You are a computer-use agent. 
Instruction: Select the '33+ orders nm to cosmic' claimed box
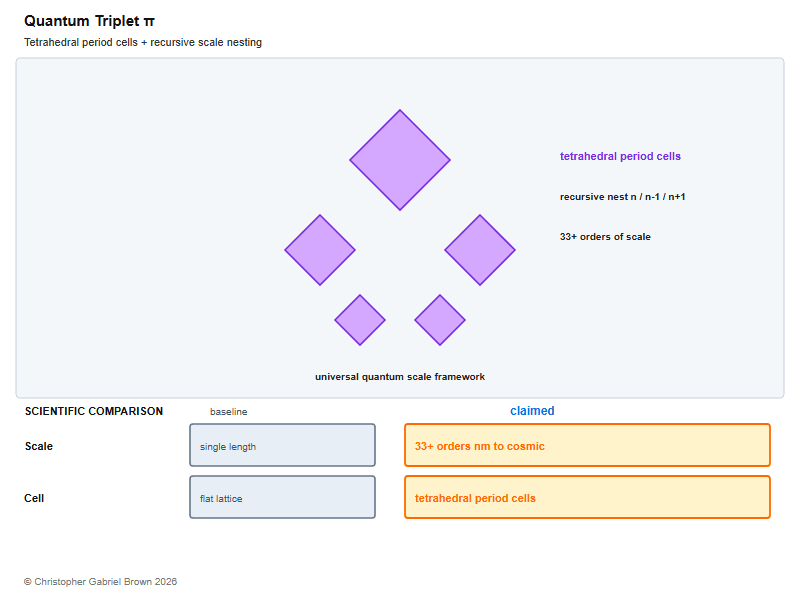point(587,445)
